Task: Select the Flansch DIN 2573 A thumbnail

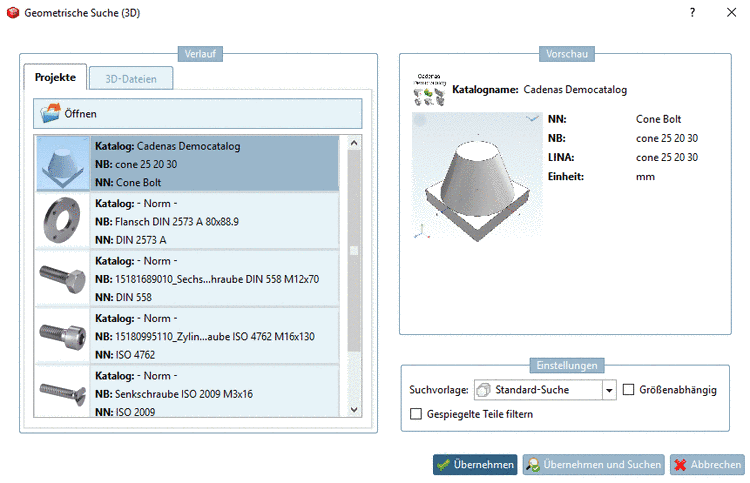Action: coord(62,220)
